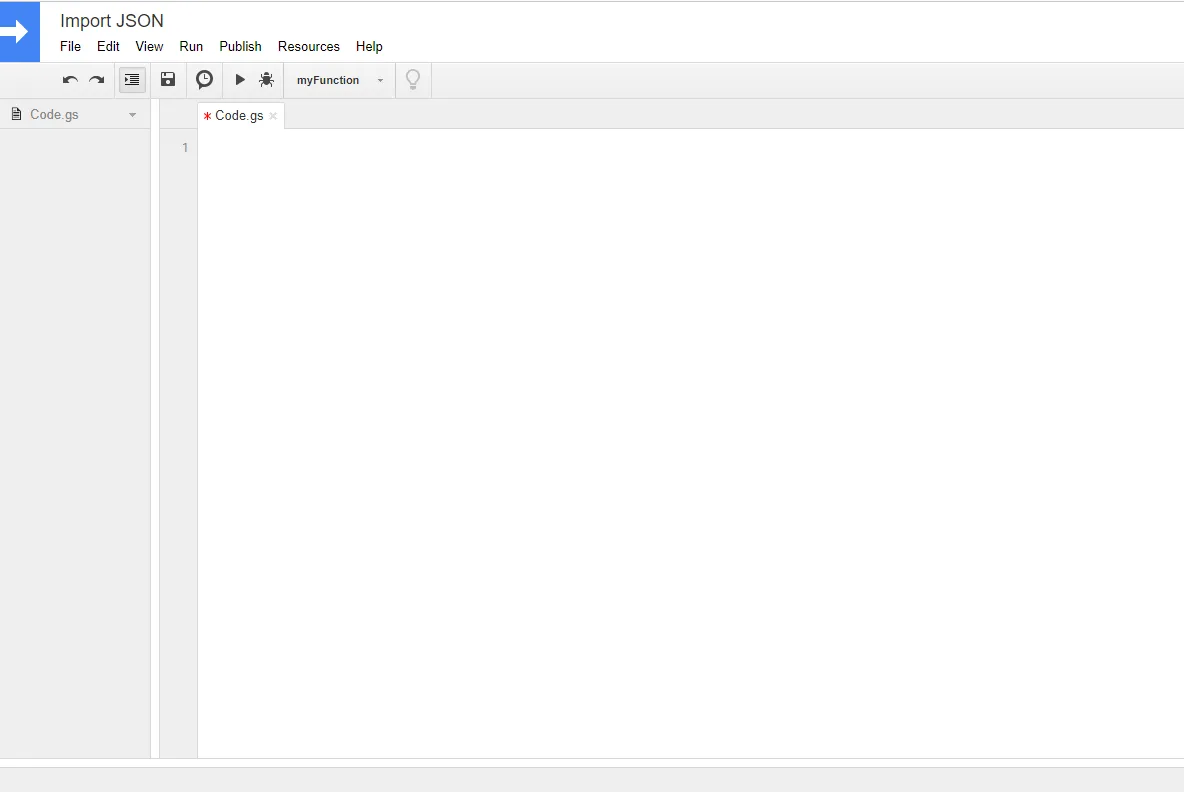Viewport: 1184px width, 792px height.
Task: Debug the function with the bug icon
Action: pyautogui.click(x=267, y=79)
